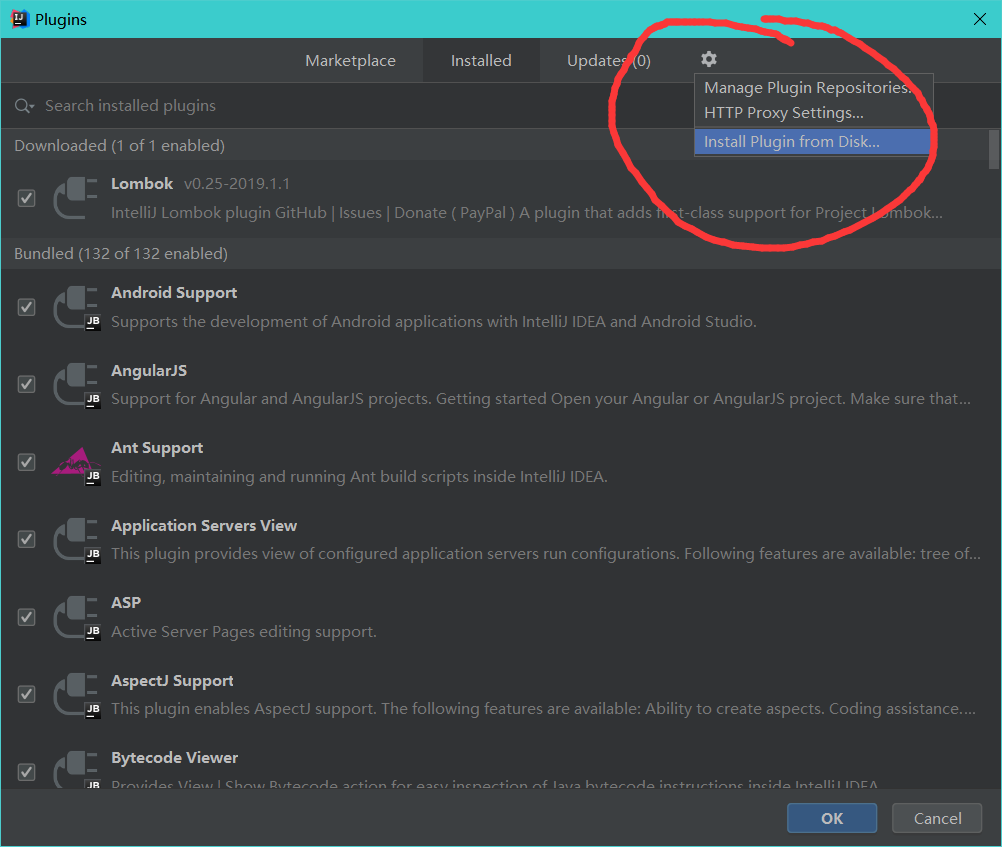The image size is (1002, 847).
Task: Toggle the AspectJ Support checkbox
Action: (x=26, y=695)
